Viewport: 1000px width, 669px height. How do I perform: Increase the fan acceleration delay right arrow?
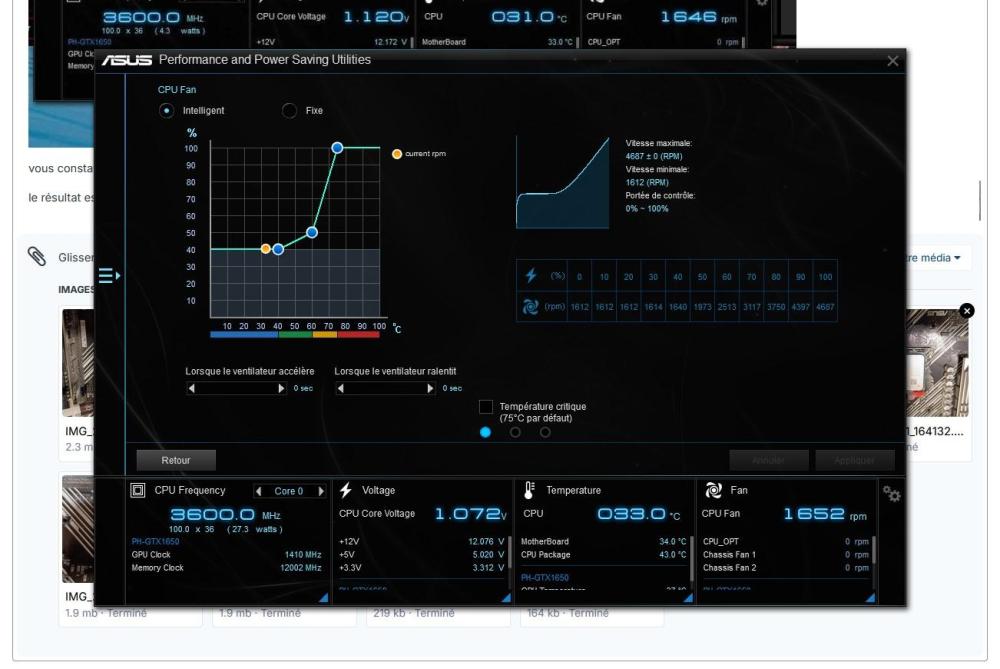(x=281, y=388)
